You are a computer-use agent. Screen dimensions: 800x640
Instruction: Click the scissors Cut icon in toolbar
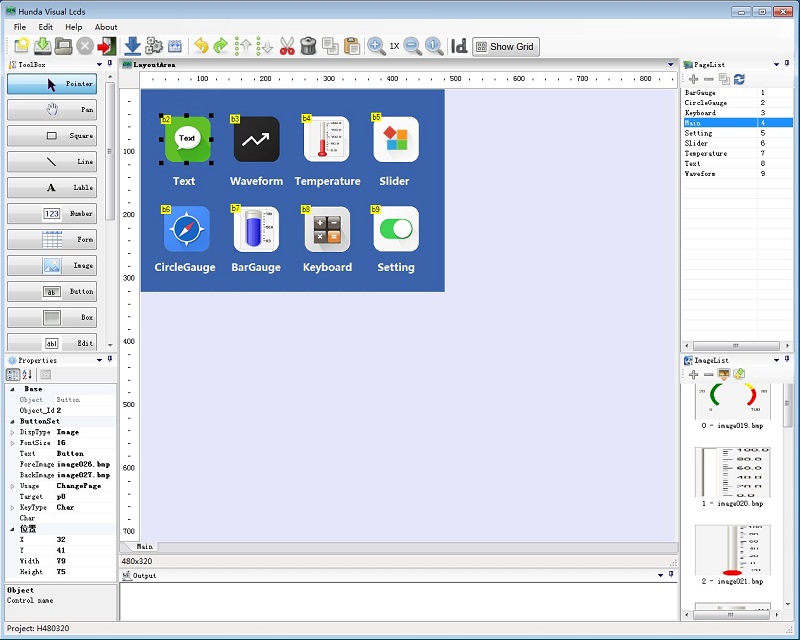pyautogui.click(x=287, y=46)
